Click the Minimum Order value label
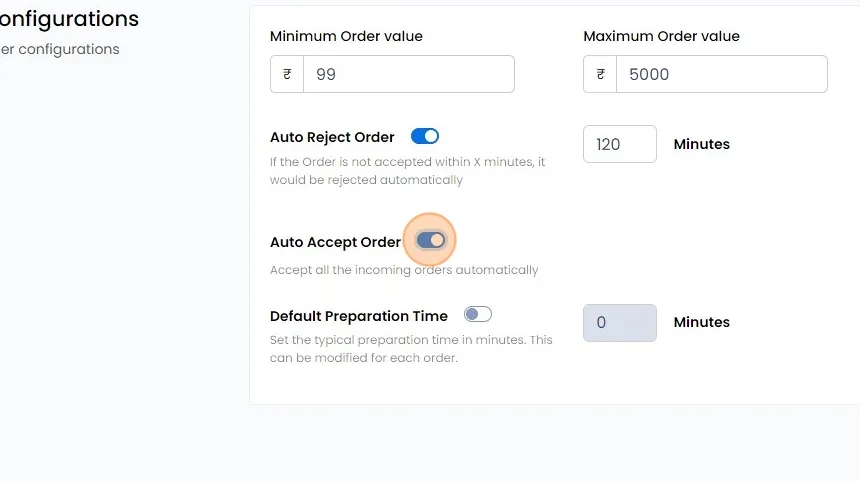This screenshot has height=481, width=860. tap(346, 36)
